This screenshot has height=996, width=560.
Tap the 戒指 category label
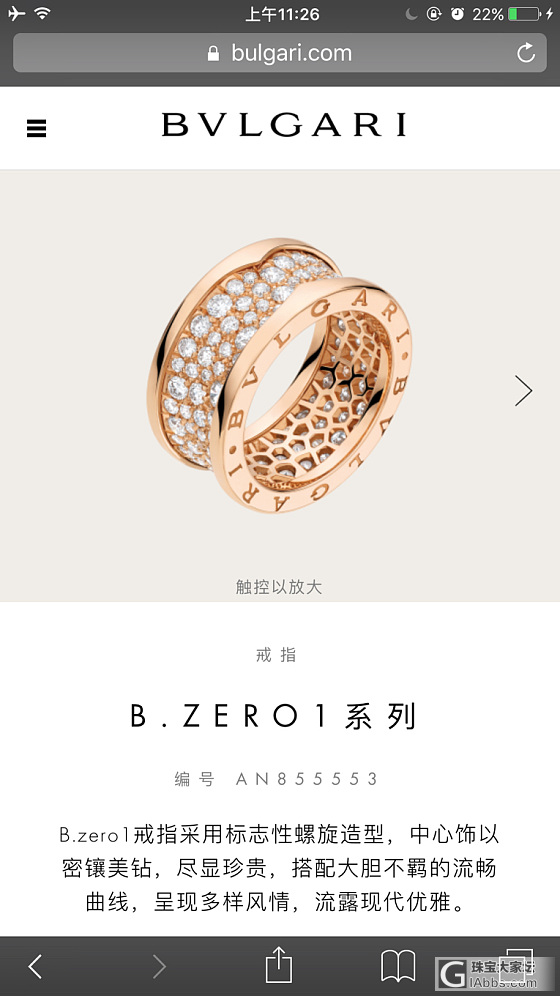coord(276,655)
